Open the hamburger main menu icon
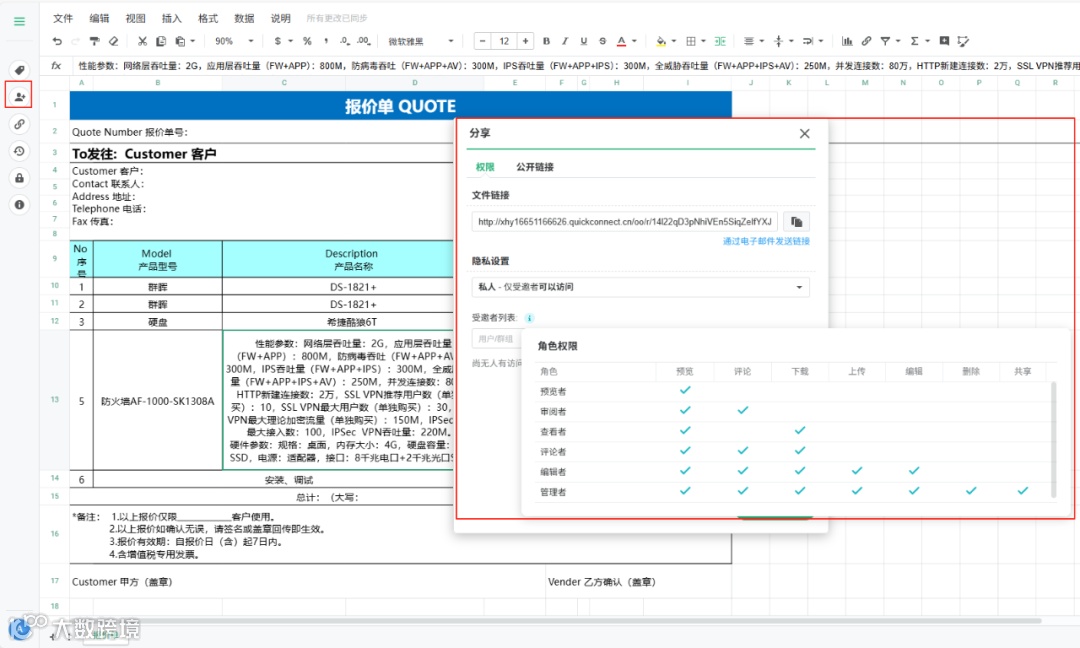The image size is (1080, 648). click(19, 21)
